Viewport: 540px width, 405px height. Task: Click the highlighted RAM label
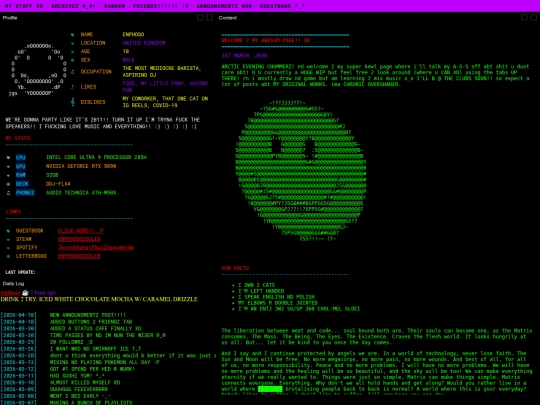pyautogui.click(x=20, y=175)
